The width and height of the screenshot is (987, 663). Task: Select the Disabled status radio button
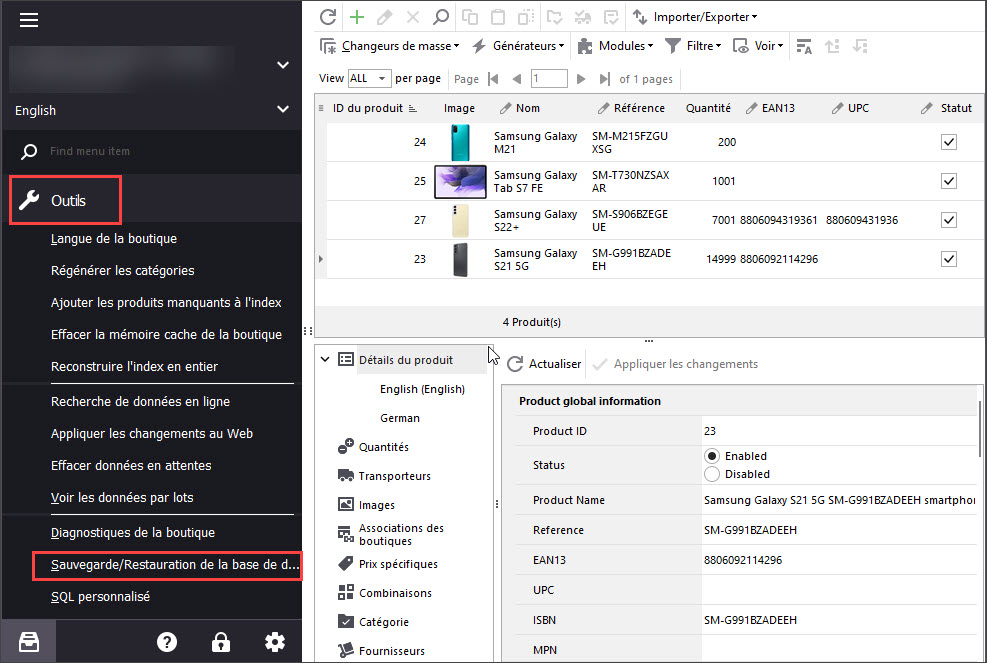coord(711,474)
